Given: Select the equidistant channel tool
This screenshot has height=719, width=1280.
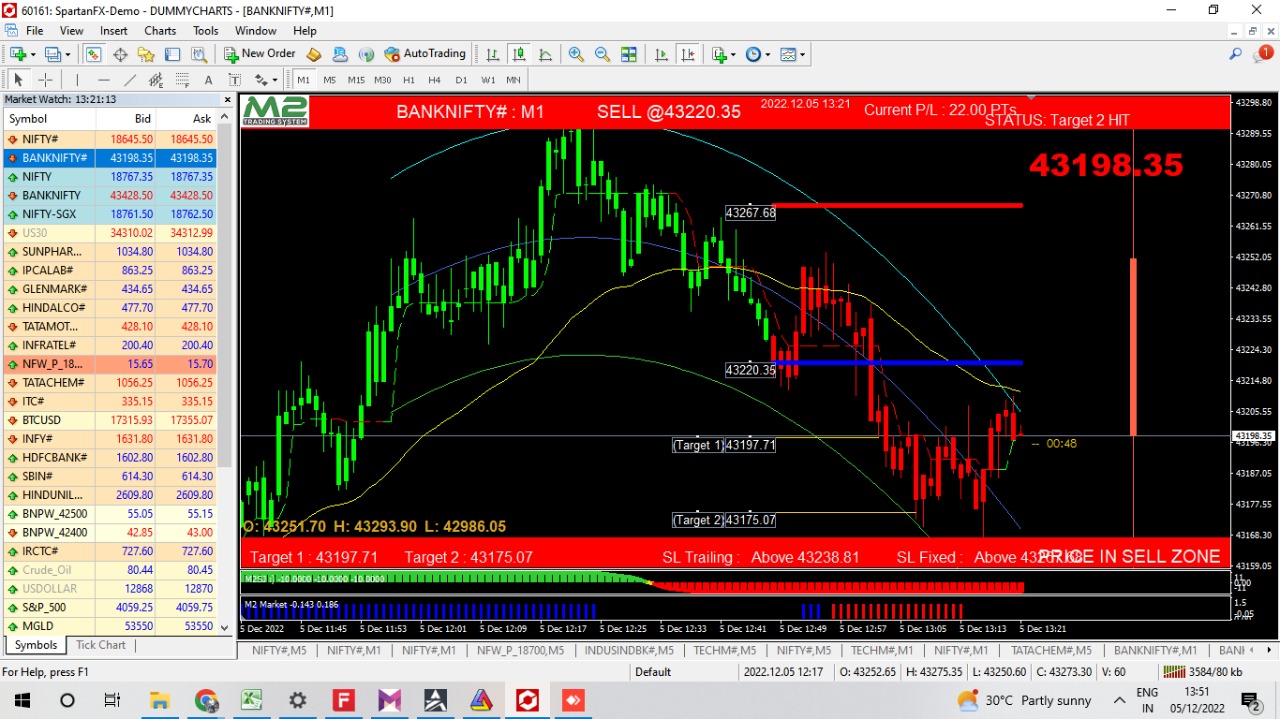Looking at the screenshot, I should click(156, 80).
